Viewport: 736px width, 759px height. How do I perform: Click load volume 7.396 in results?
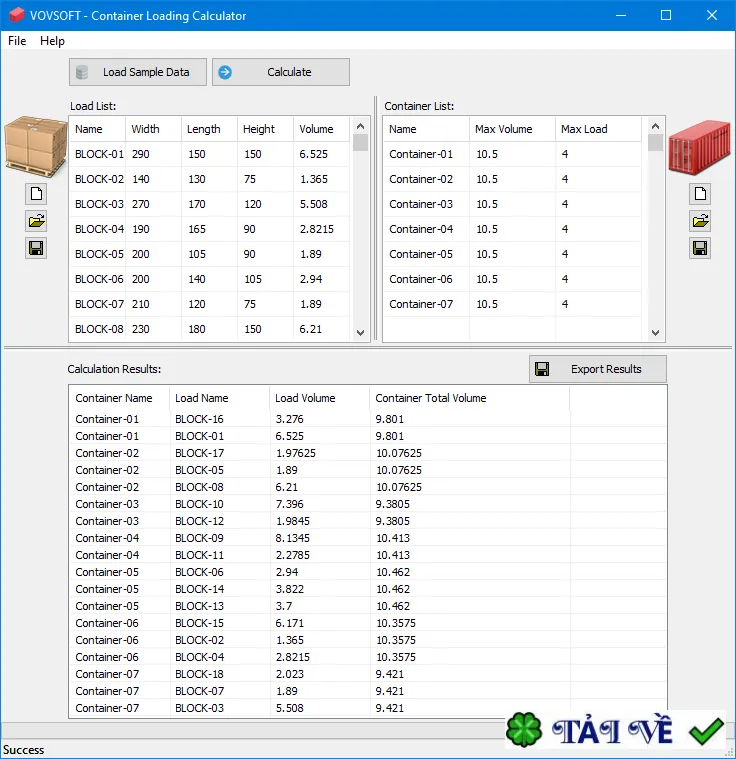coord(290,504)
